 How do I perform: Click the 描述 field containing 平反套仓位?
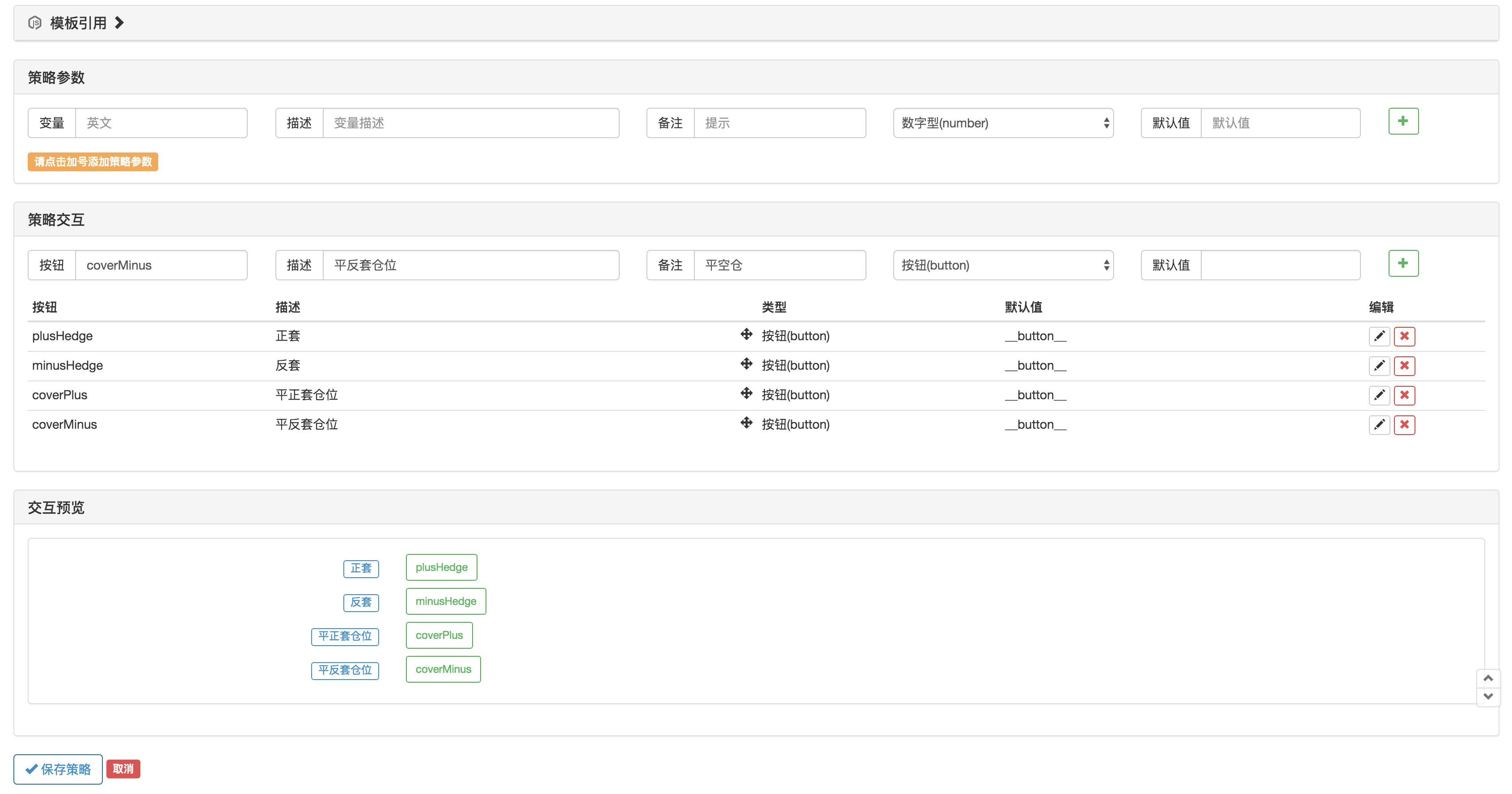point(470,265)
